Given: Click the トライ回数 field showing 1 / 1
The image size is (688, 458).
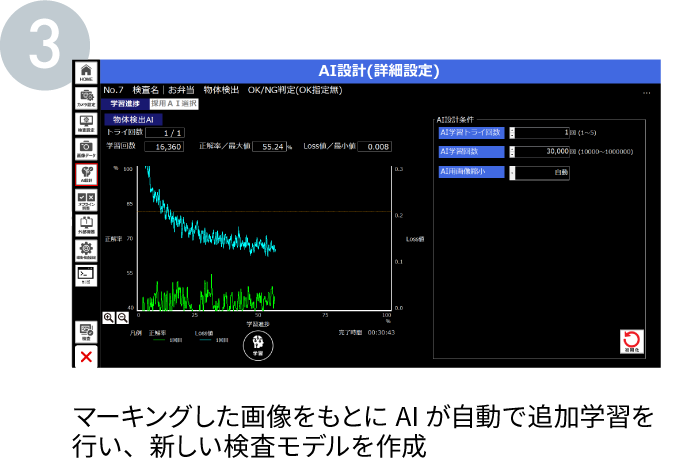Looking at the screenshot, I should [x=165, y=133].
